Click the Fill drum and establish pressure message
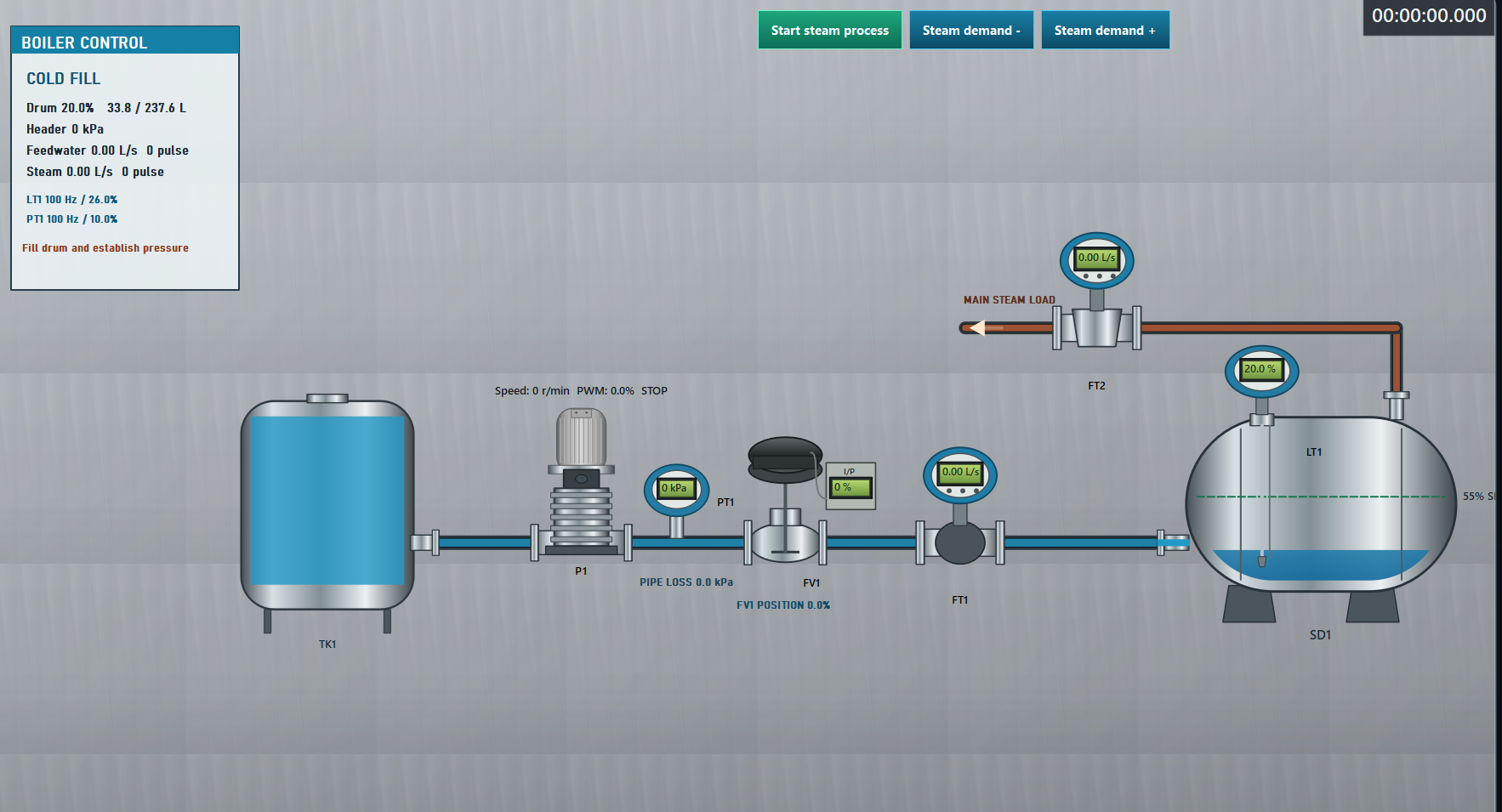Screen dimensions: 1502x812 pyautogui.click(x=105, y=248)
